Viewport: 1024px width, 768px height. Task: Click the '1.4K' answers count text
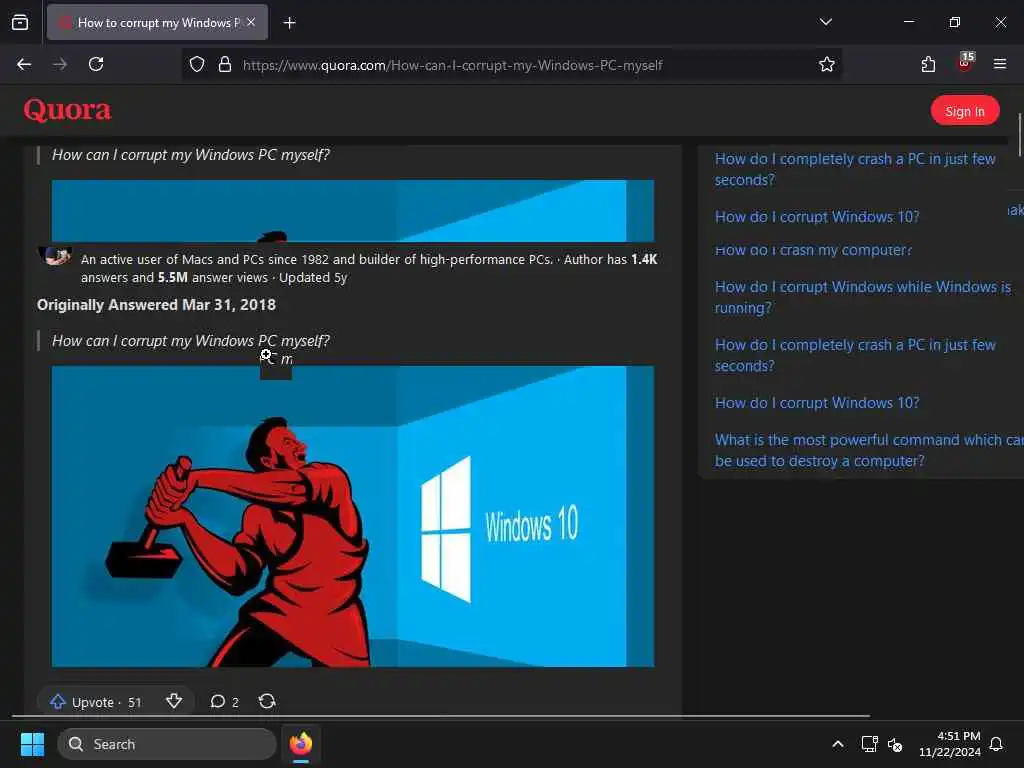click(x=644, y=259)
